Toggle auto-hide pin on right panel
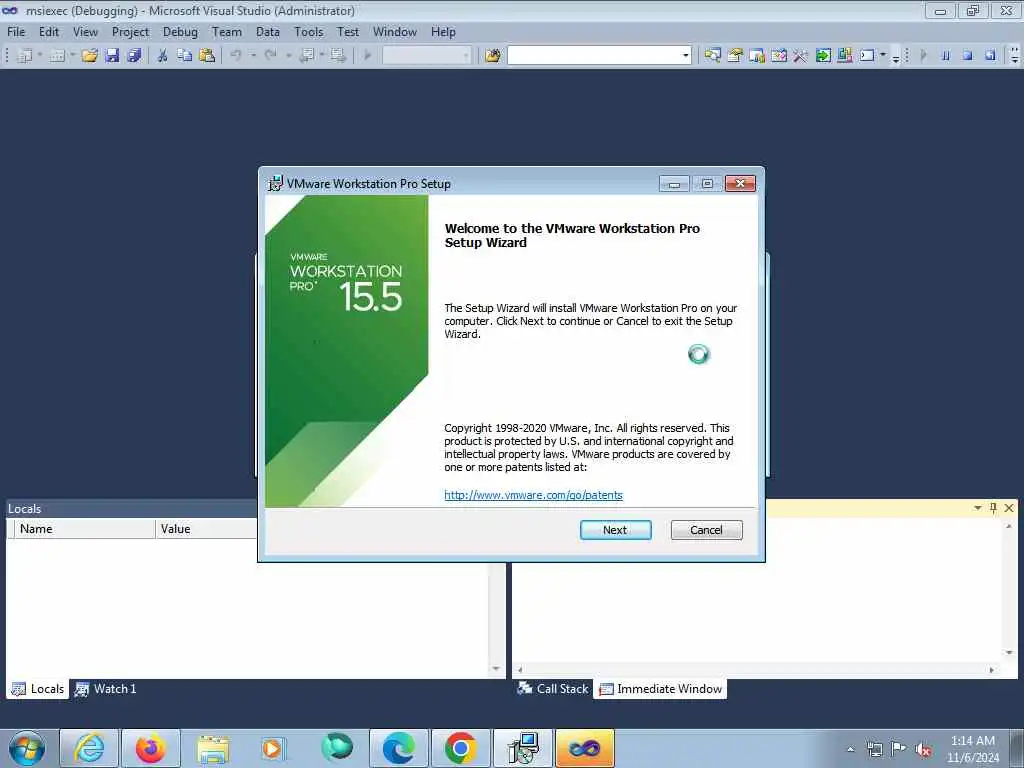This screenshot has height=768, width=1024. [x=993, y=507]
